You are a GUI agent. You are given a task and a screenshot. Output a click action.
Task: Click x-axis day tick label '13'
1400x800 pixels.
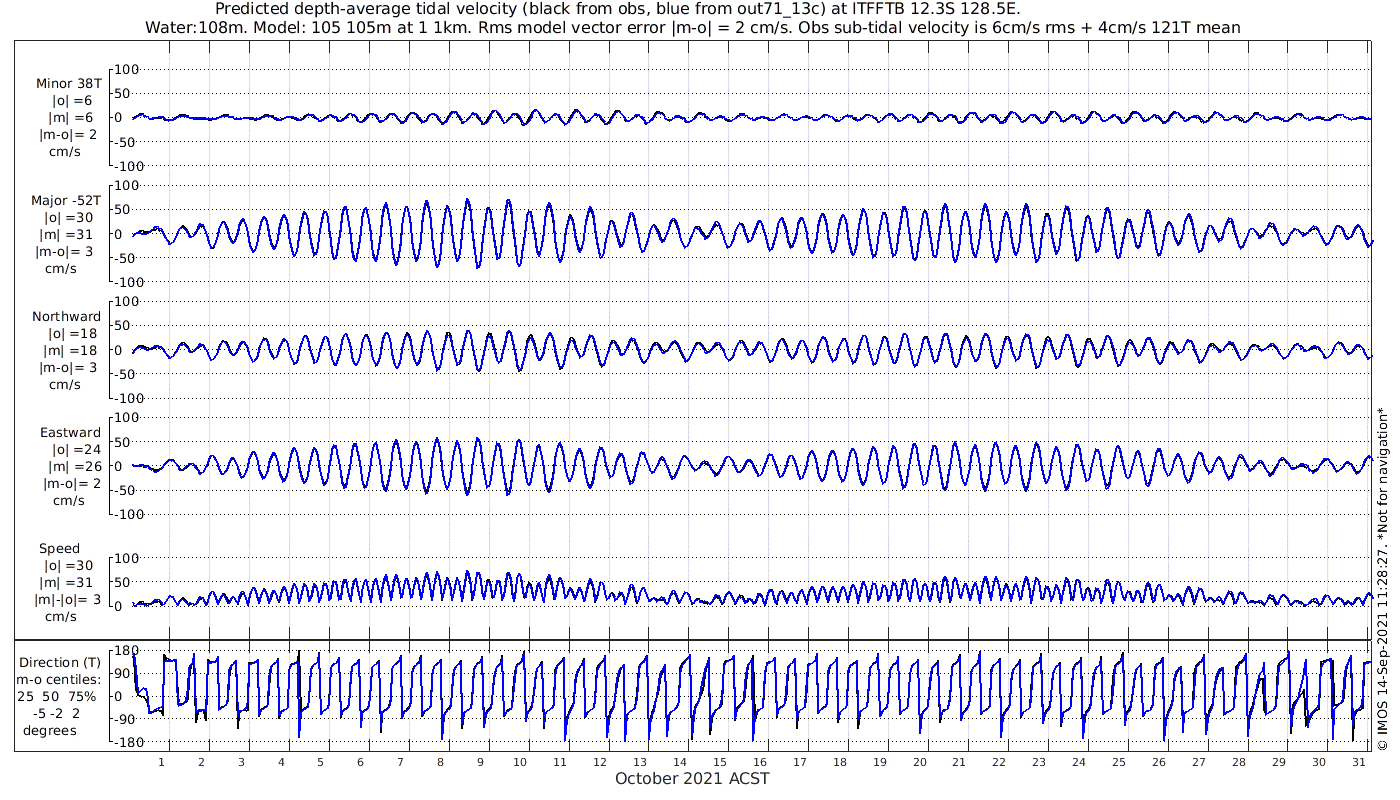(x=639, y=762)
